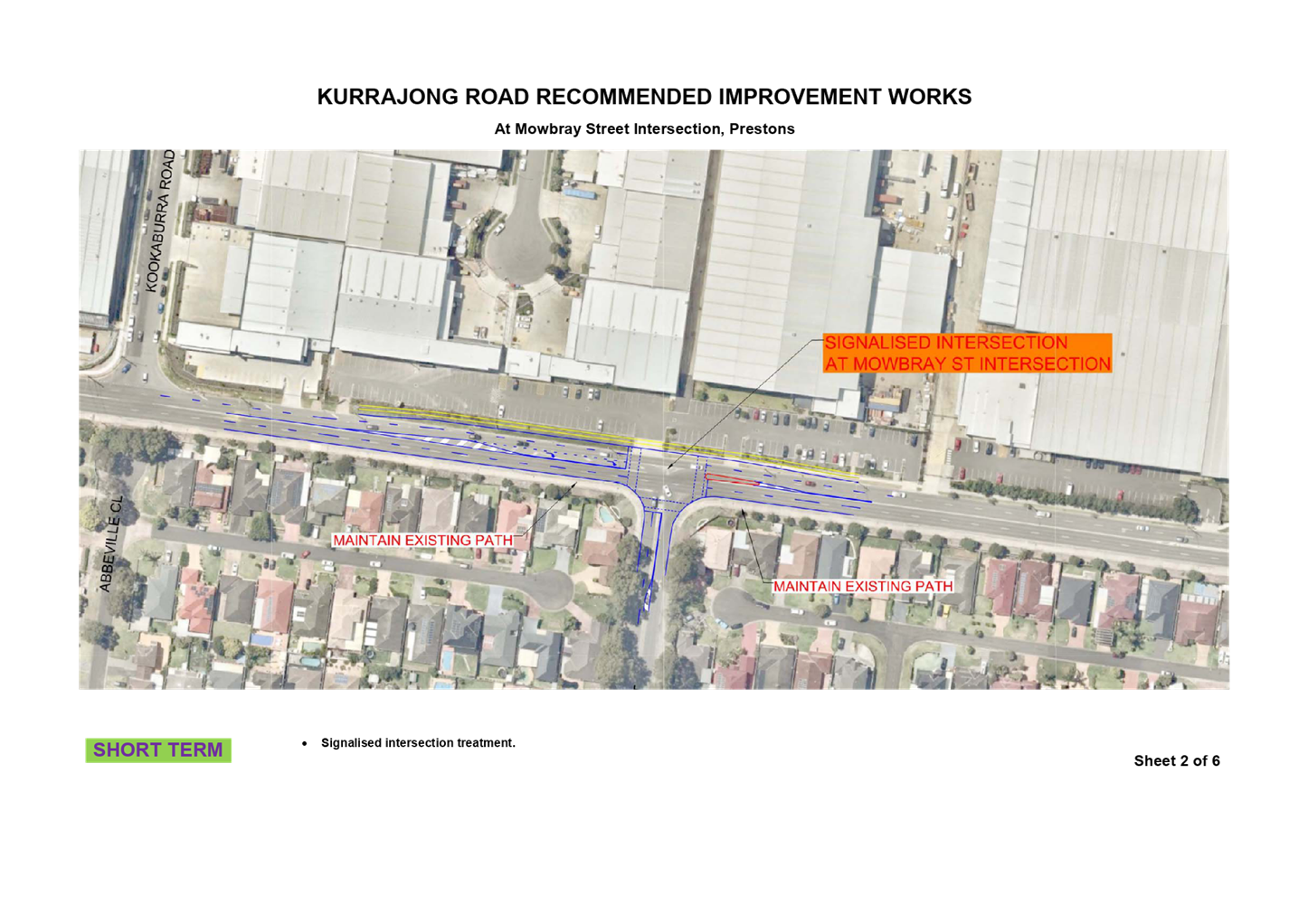Screen dimensions: 1308x924
Task: Click the arrowhead of the signalised intersection leader
Action: [669, 467]
